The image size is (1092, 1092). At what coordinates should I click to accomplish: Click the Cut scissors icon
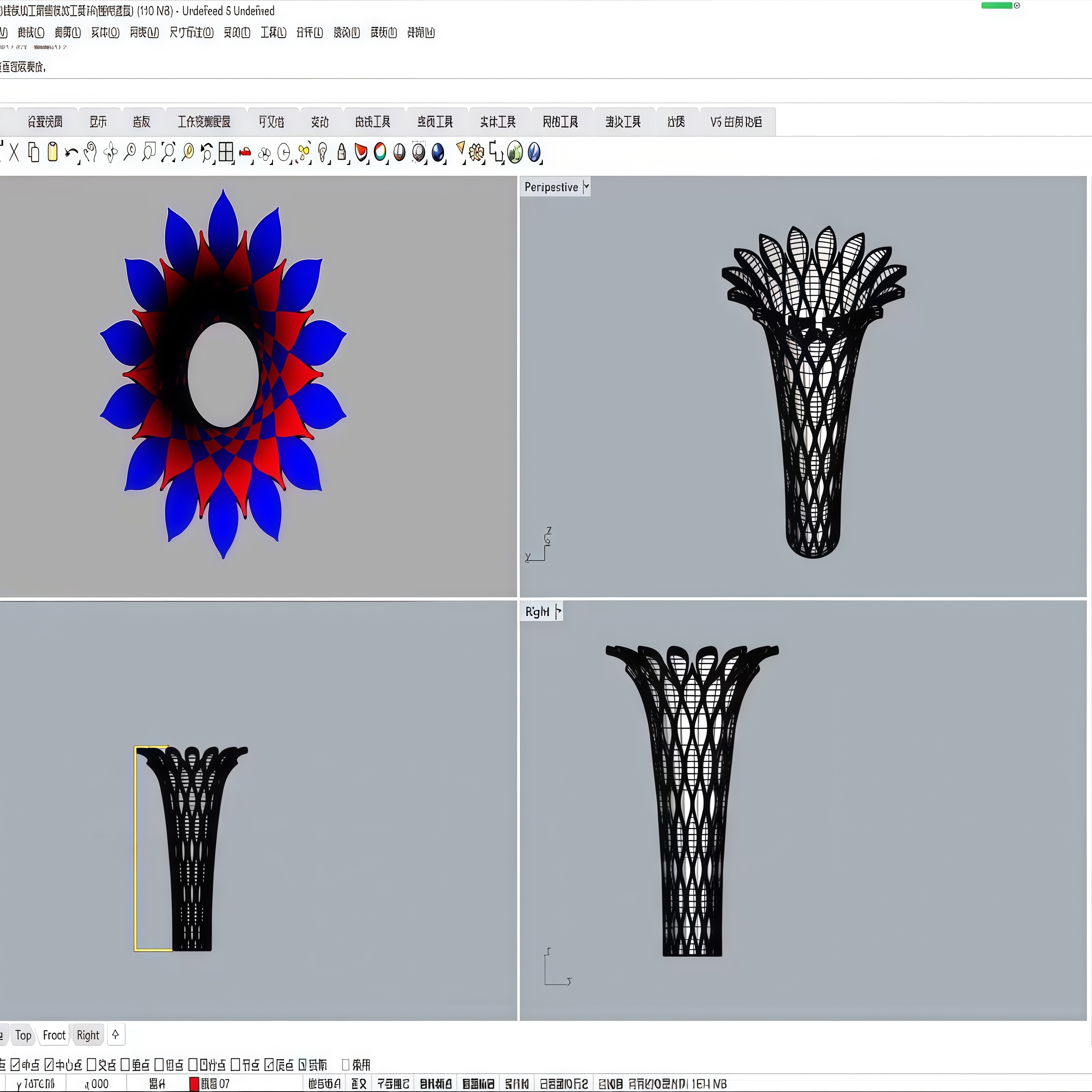click(x=14, y=153)
